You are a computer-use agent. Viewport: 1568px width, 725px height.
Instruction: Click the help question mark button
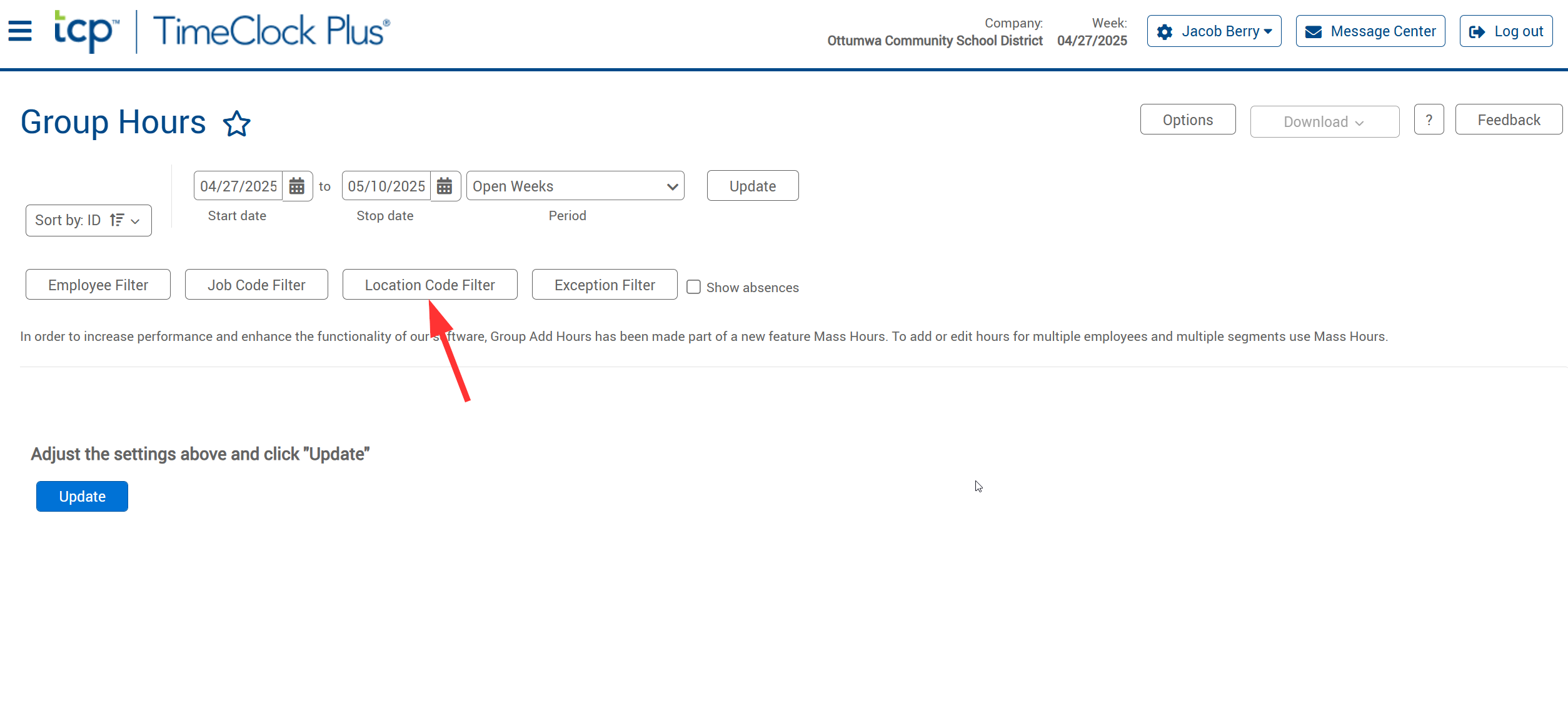tap(1429, 119)
